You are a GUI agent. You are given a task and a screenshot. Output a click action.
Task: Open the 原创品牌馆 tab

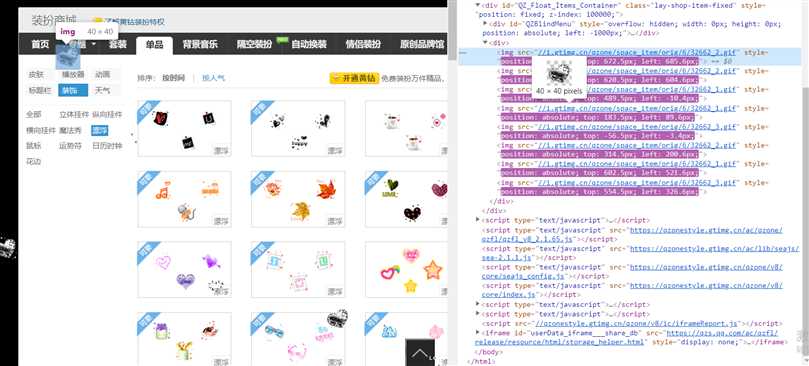(422, 44)
